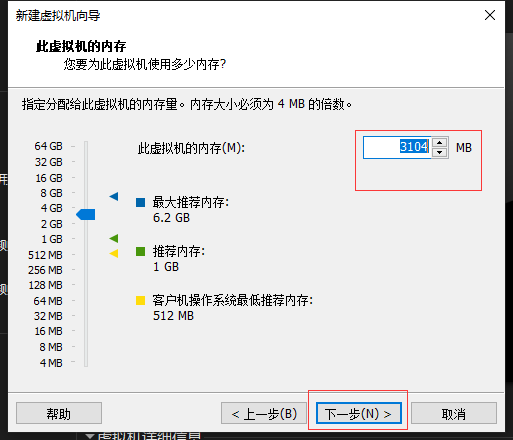
Task: Click the 下一步(N) button
Action: [359, 413]
